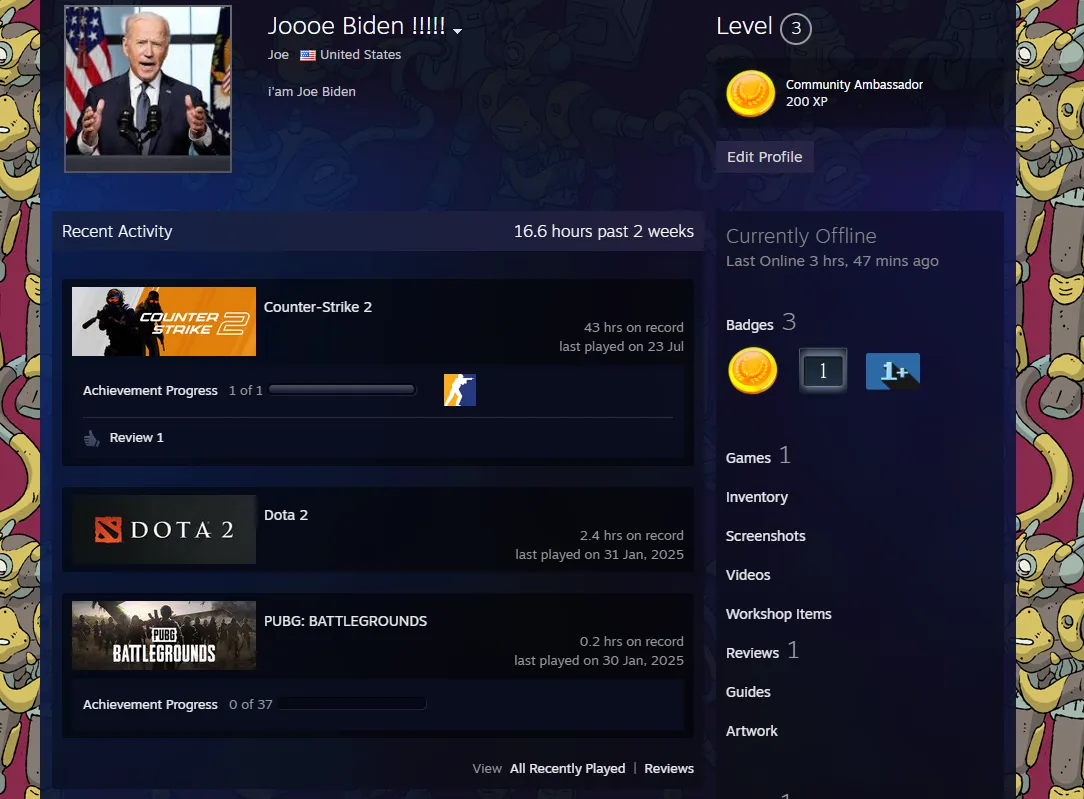View All Recently Played games

tap(568, 769)
